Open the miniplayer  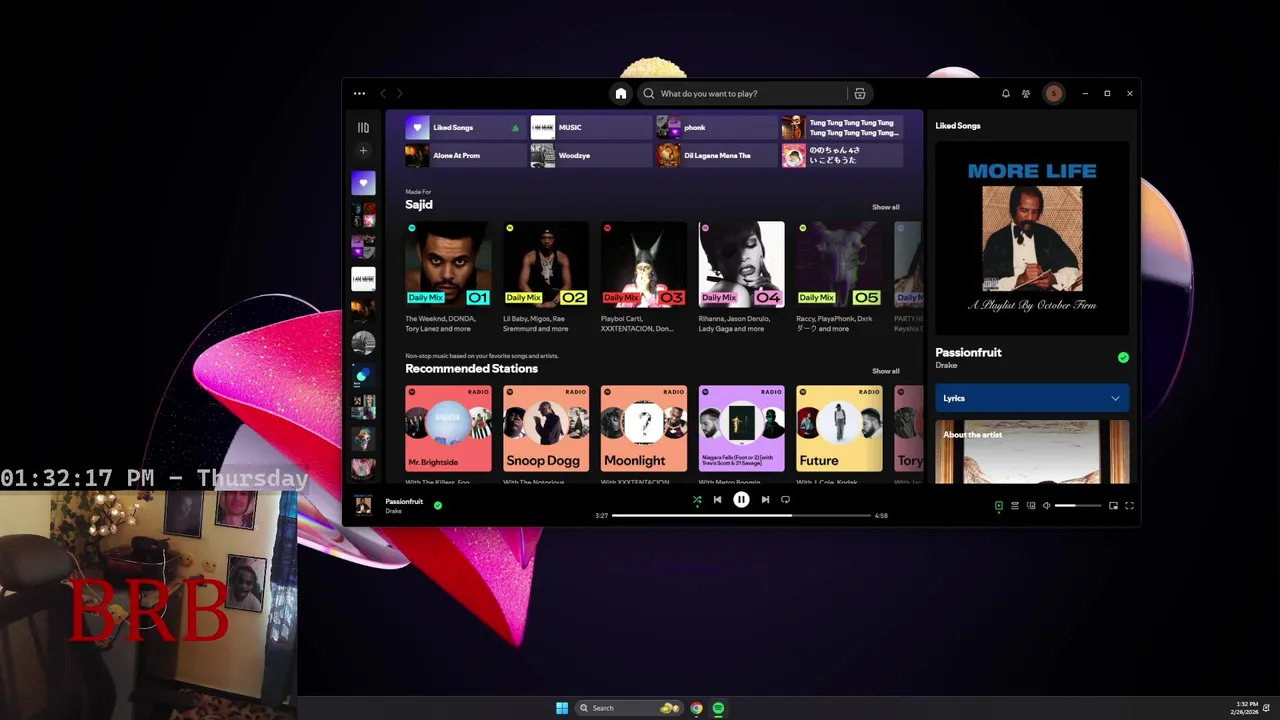click(x=1113, y=506)
